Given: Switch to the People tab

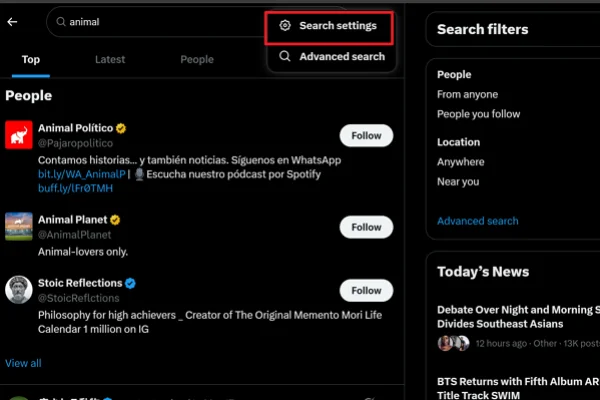Looking at the screenshot, I should pos(197,60).
